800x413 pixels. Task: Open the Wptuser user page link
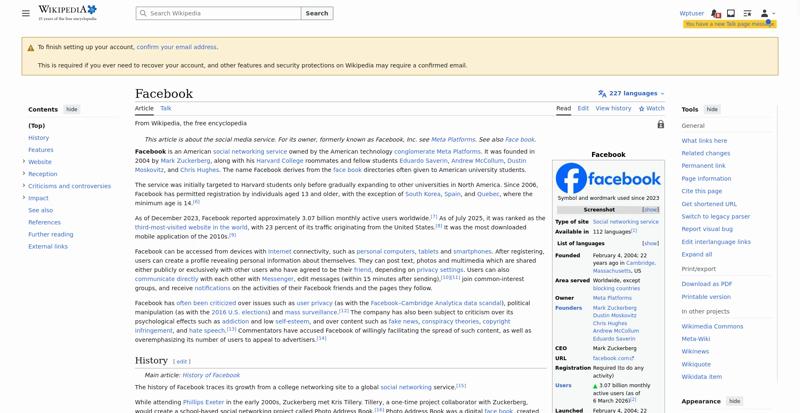click(691, 13)
